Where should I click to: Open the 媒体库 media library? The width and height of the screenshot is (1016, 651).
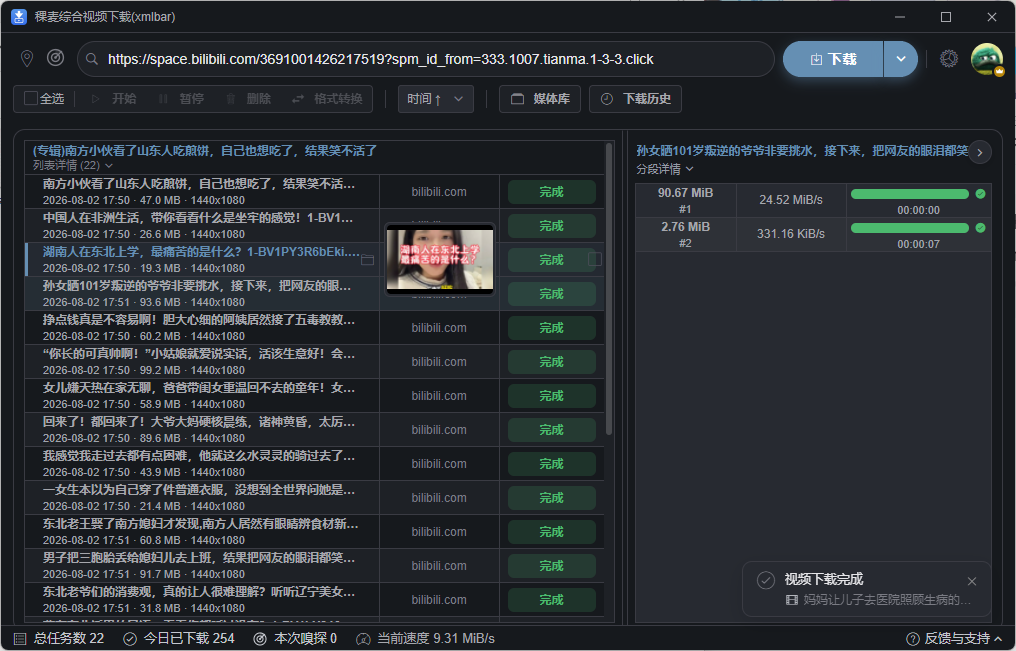pyautogui.click(x=540, y=99)
